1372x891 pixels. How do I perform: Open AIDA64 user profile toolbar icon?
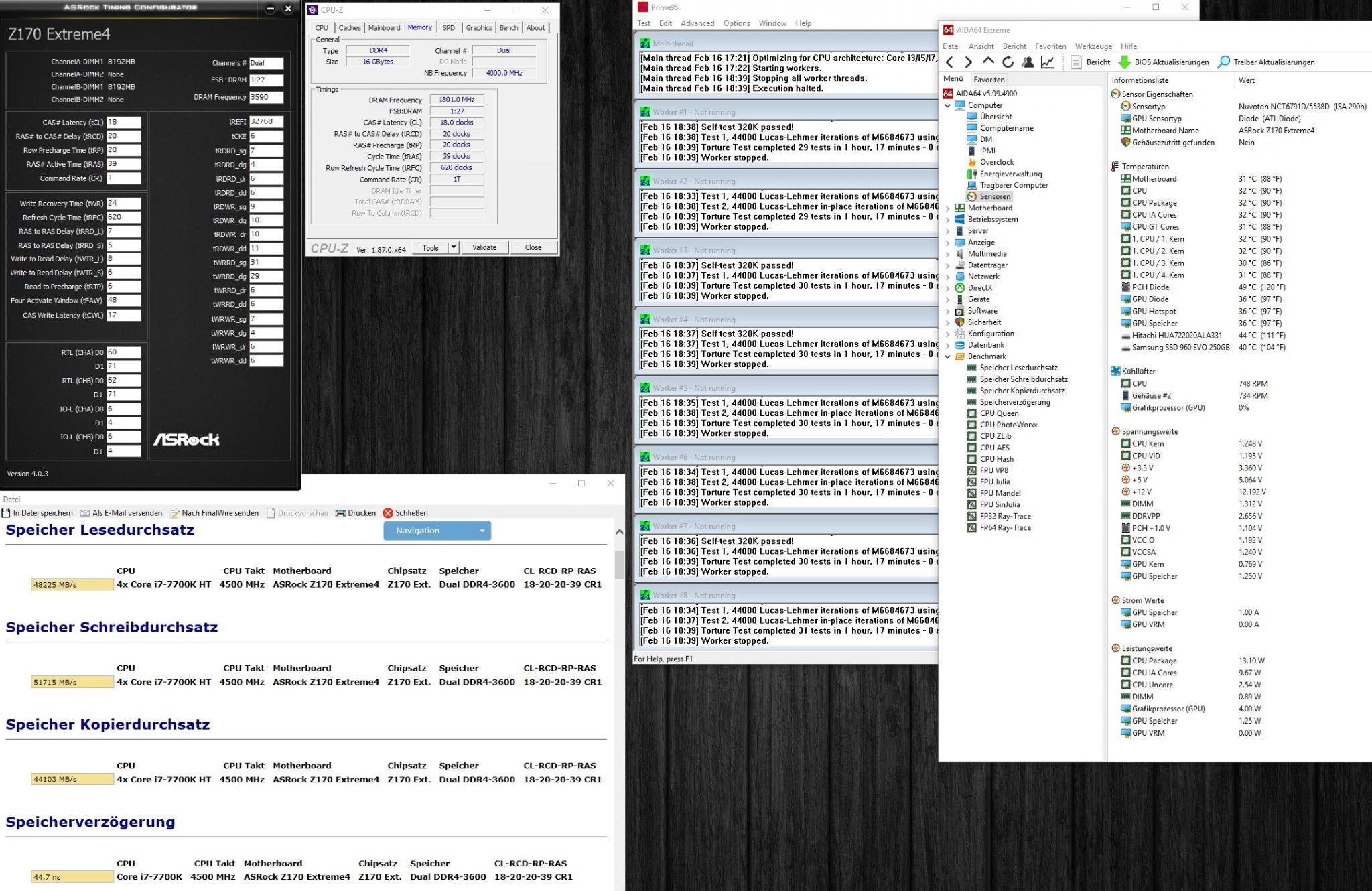click(x=1028, y=62)
